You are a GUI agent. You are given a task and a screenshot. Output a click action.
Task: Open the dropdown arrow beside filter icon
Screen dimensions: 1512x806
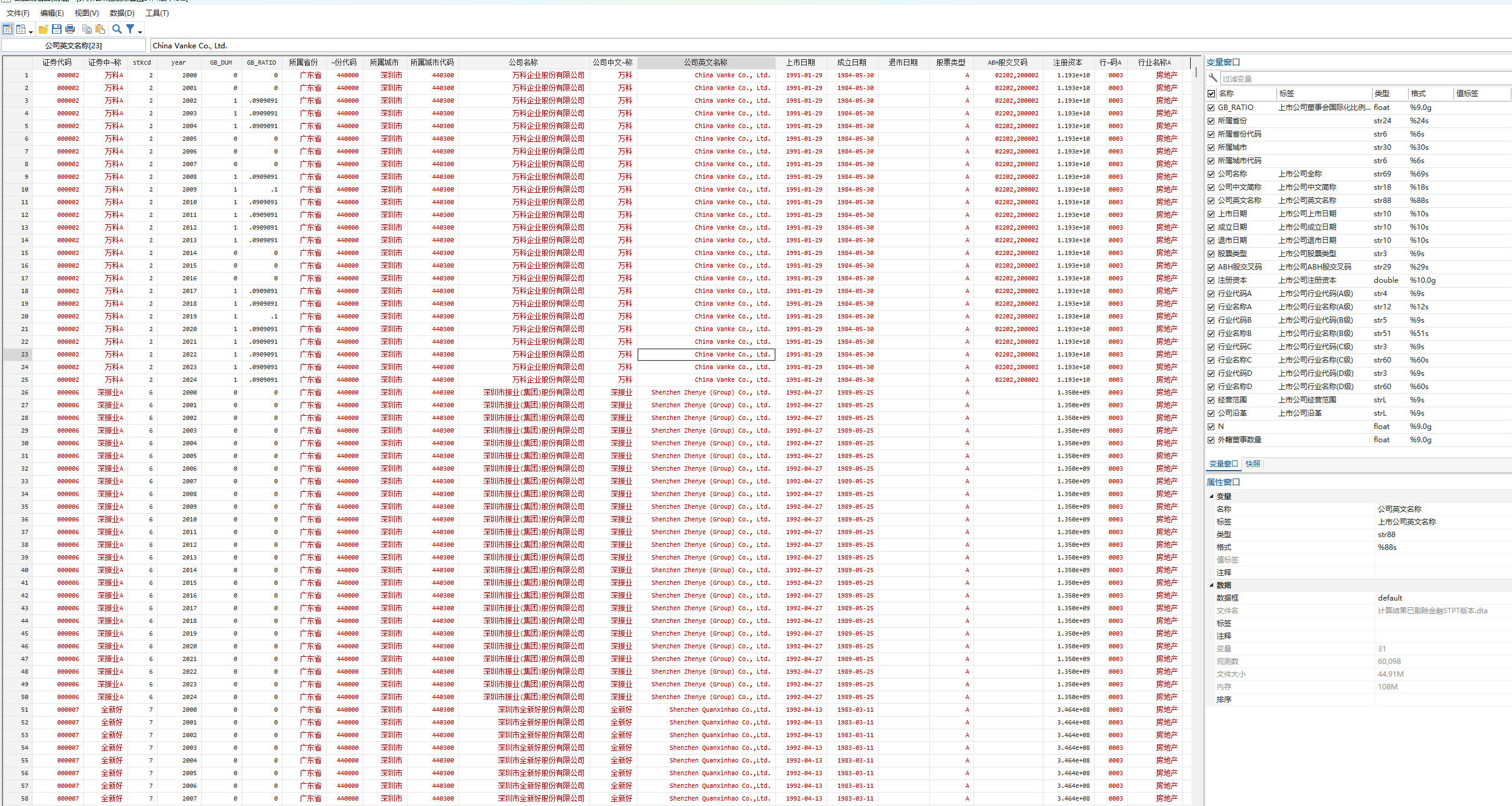coord(140,31)
